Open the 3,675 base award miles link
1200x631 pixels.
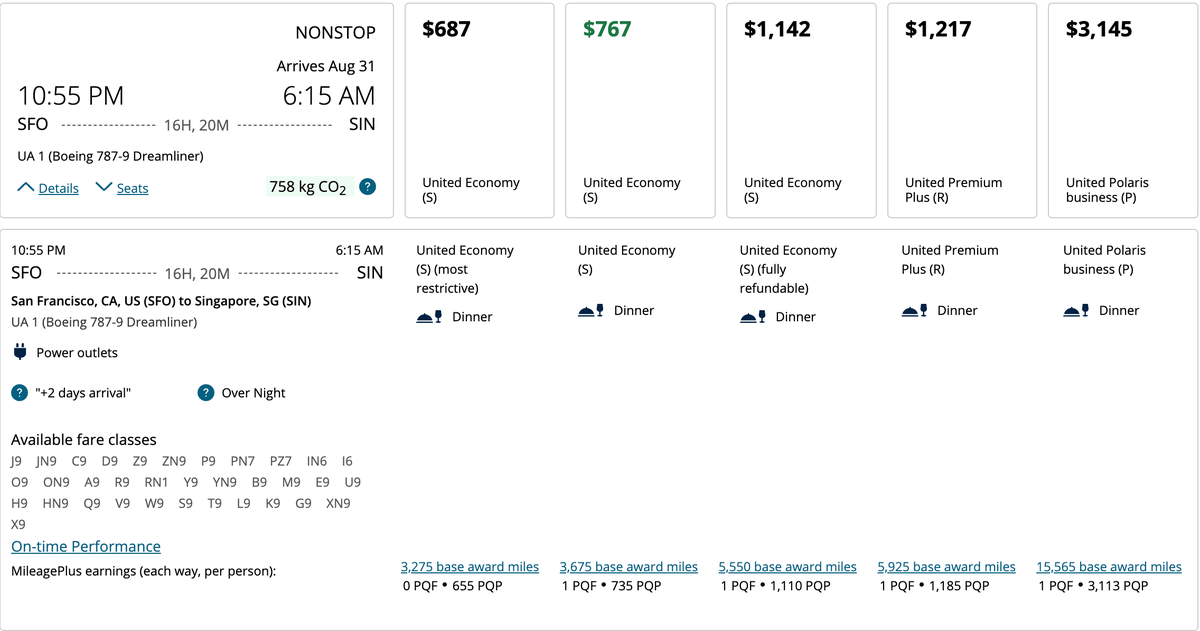629,567
